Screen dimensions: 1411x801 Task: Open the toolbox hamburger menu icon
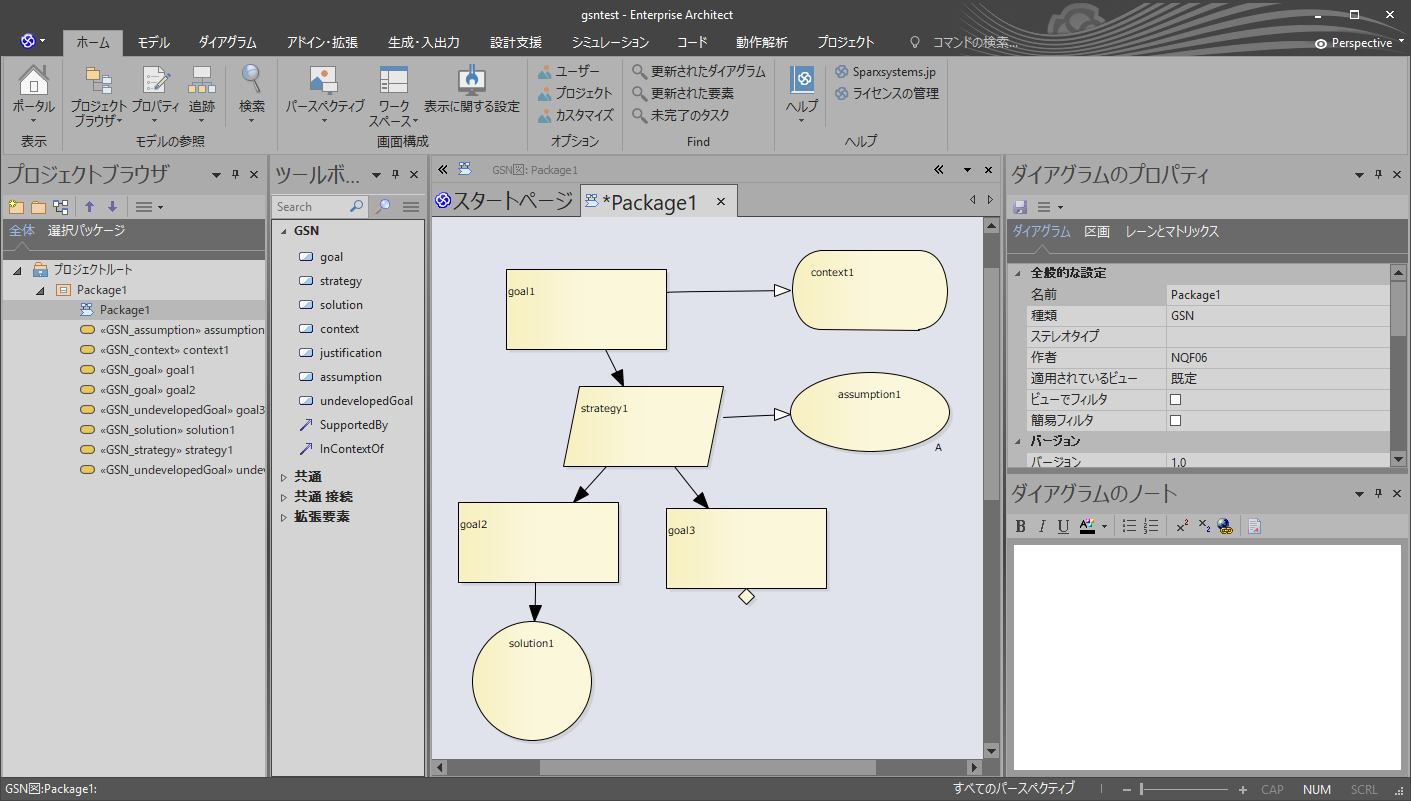[x=410, y=207]
